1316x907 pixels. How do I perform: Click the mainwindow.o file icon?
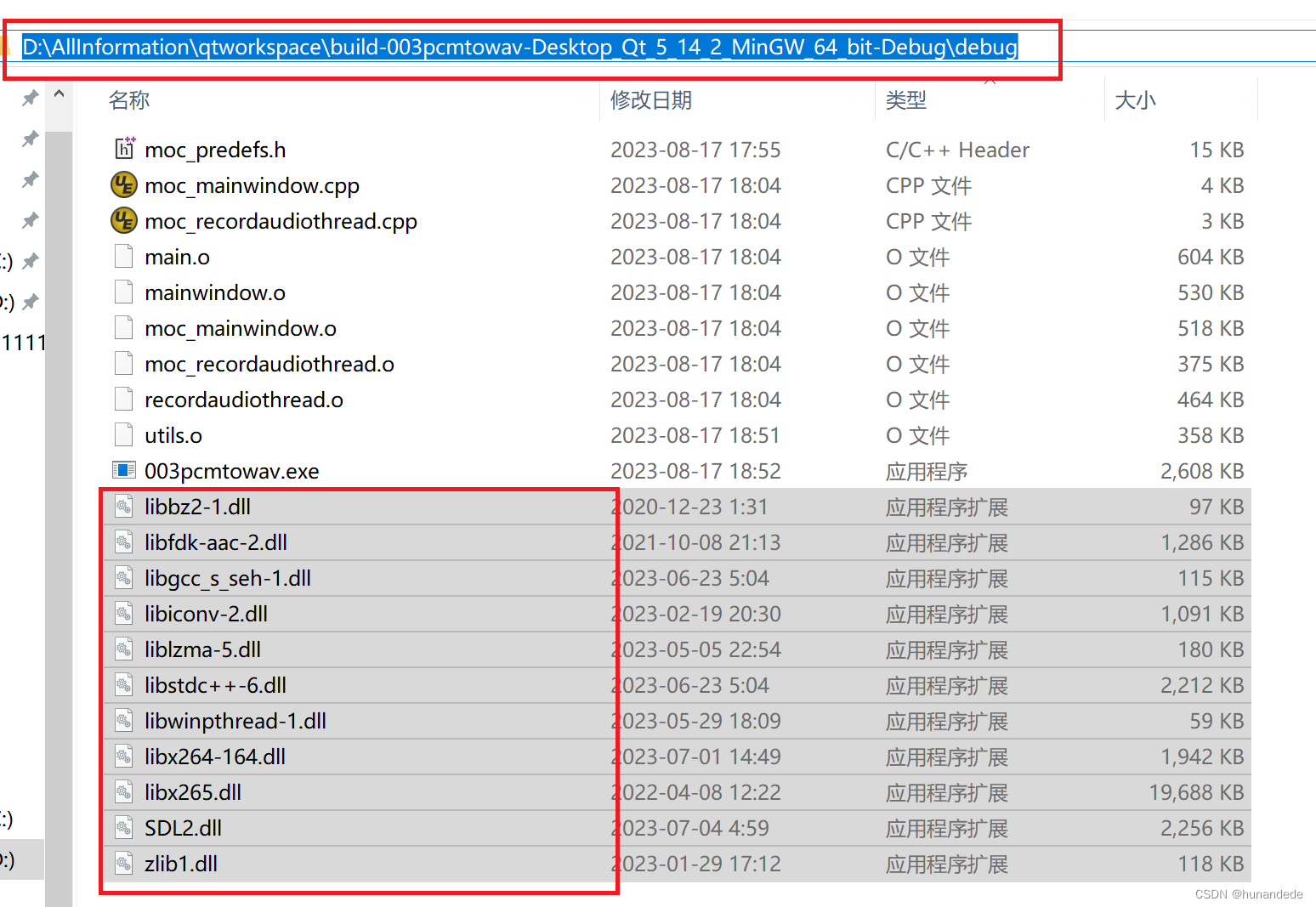[x=124, y=292]
